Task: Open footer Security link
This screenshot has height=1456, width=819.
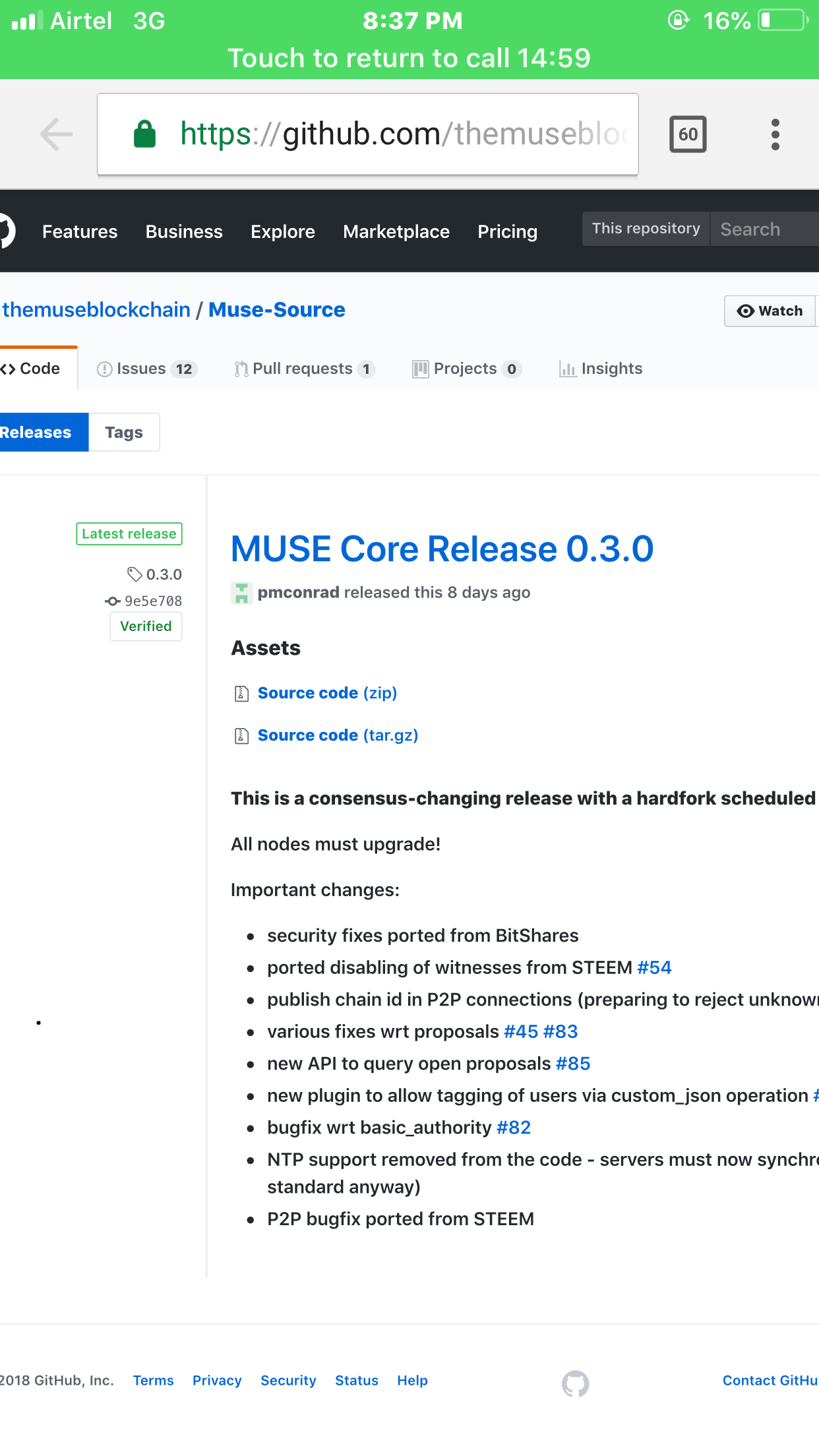Action: [x=288, y=1380]
